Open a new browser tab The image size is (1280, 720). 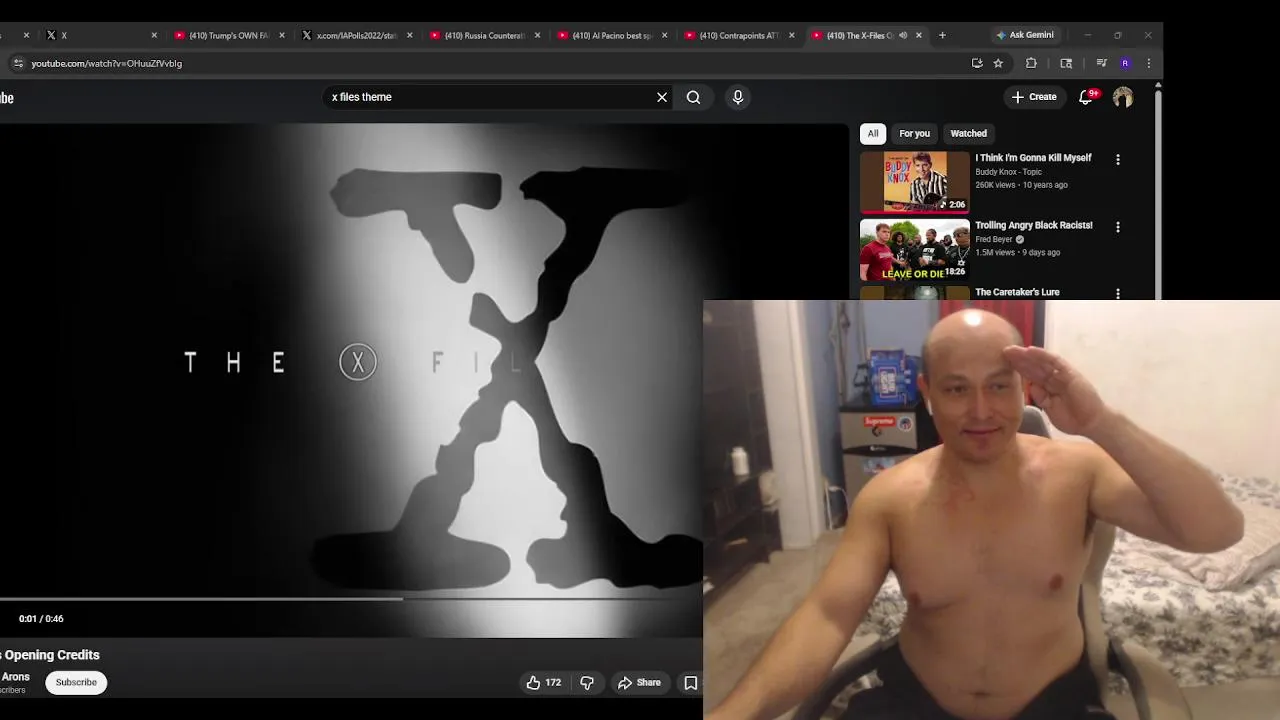[942, 35]
